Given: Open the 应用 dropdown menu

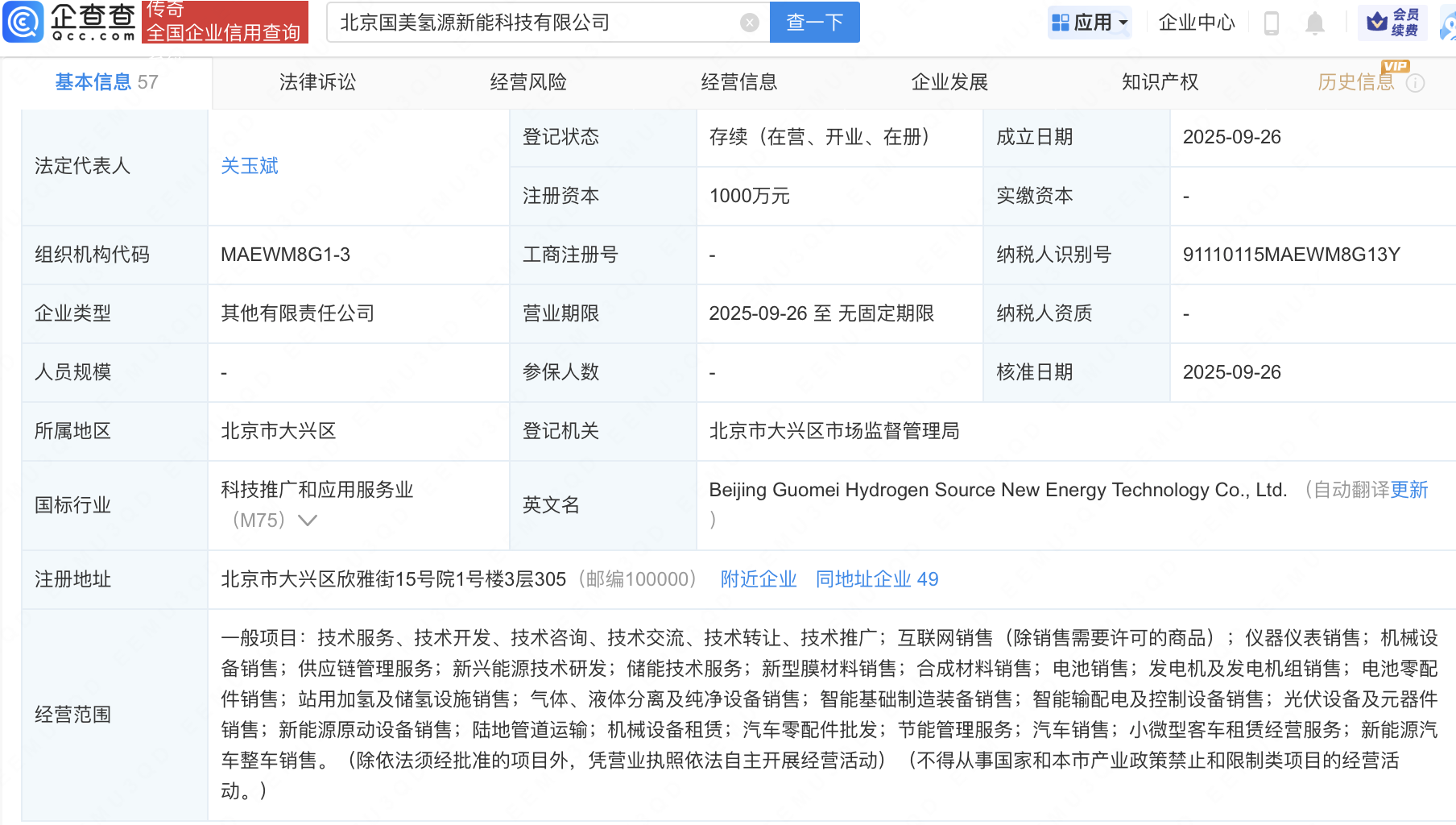Looking at the screenshot, I should tap(1090, 23).
